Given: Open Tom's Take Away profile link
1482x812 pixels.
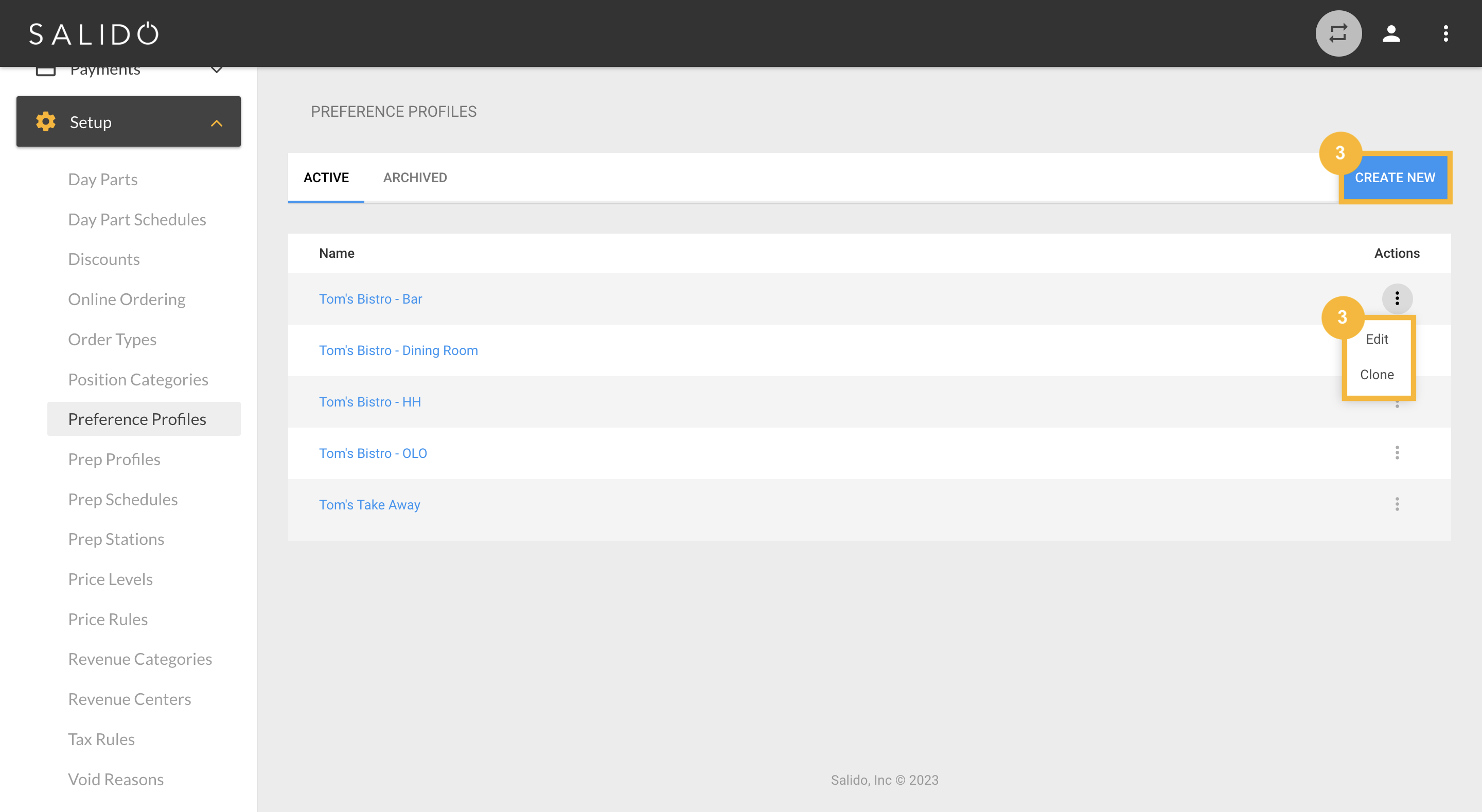Looking at the screenshot, I should tap(369, 505).
